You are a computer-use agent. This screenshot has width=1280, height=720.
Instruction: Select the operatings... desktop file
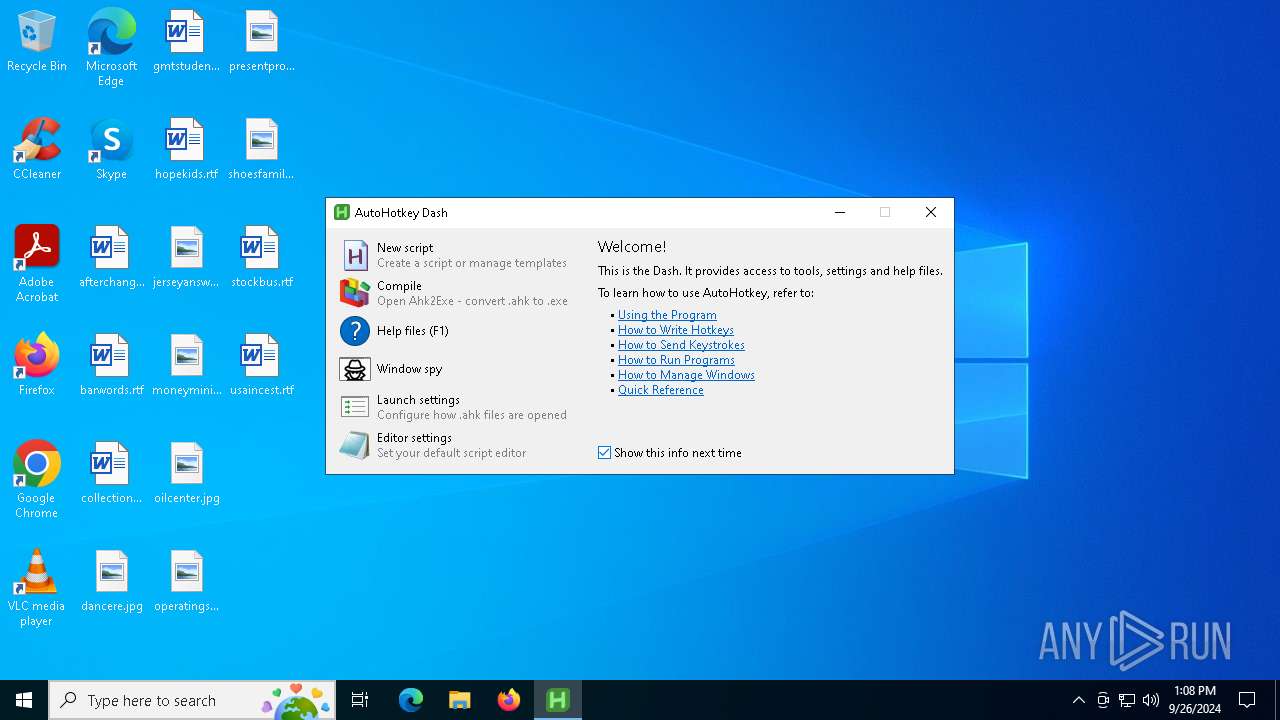click(186, 581)
